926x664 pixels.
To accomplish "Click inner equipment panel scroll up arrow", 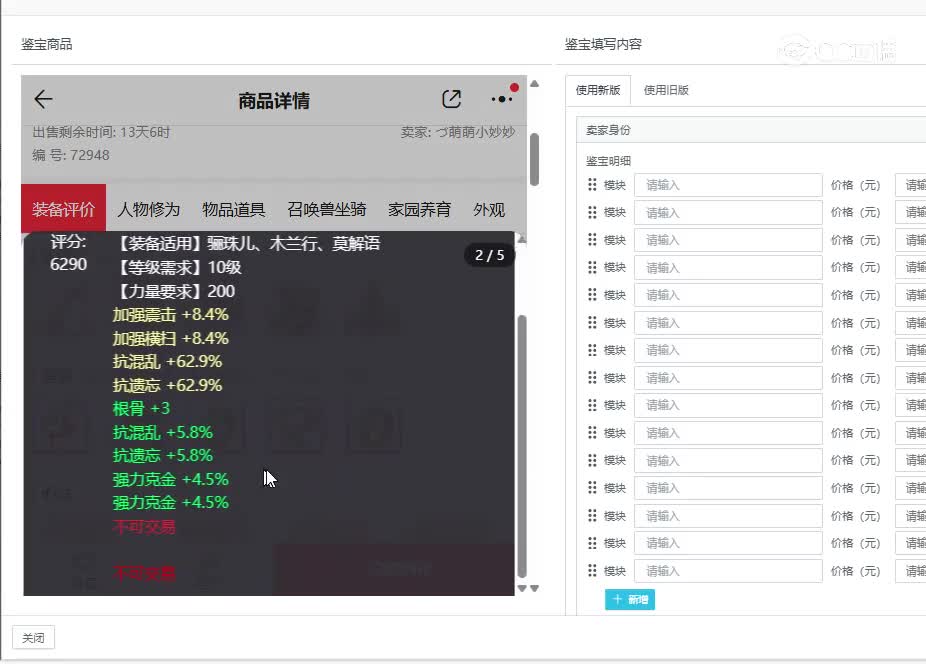I will pos(522,239).
